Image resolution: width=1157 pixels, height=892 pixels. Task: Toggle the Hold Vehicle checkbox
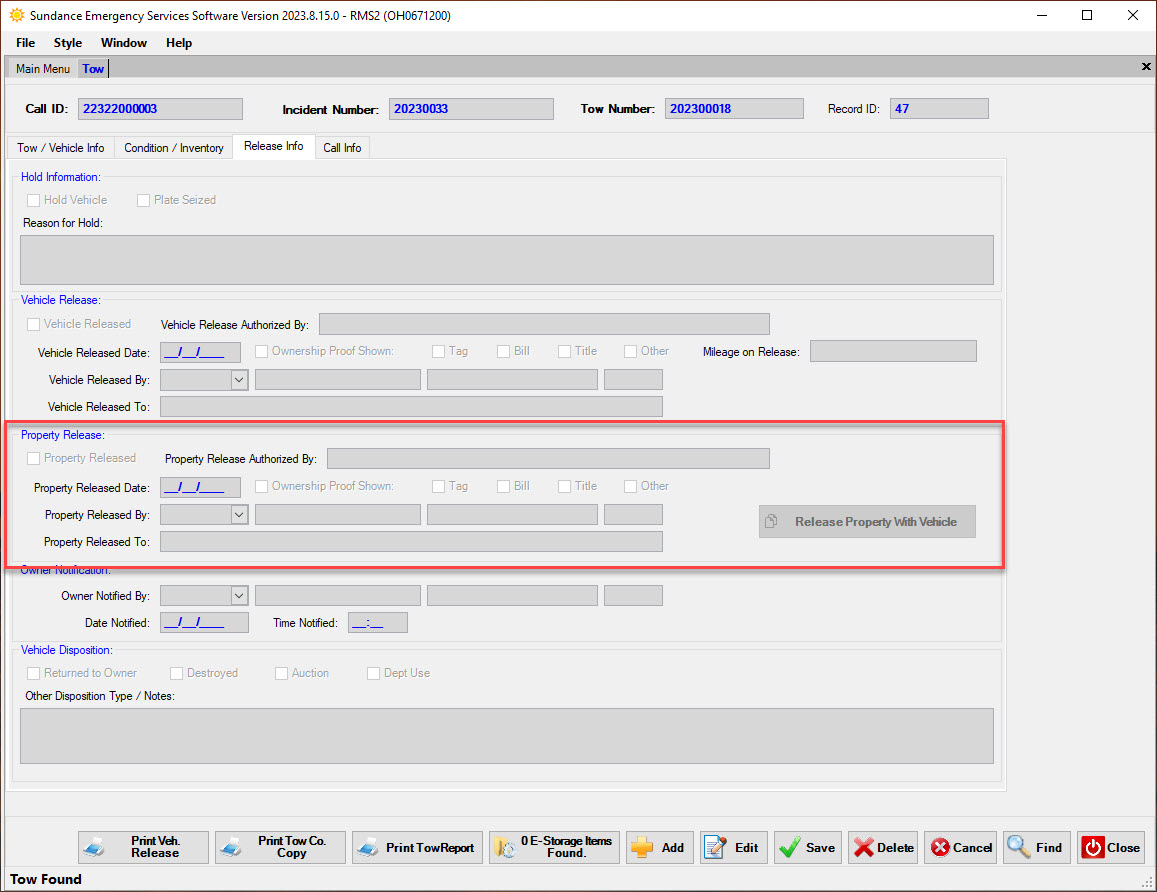pos(33,200)
